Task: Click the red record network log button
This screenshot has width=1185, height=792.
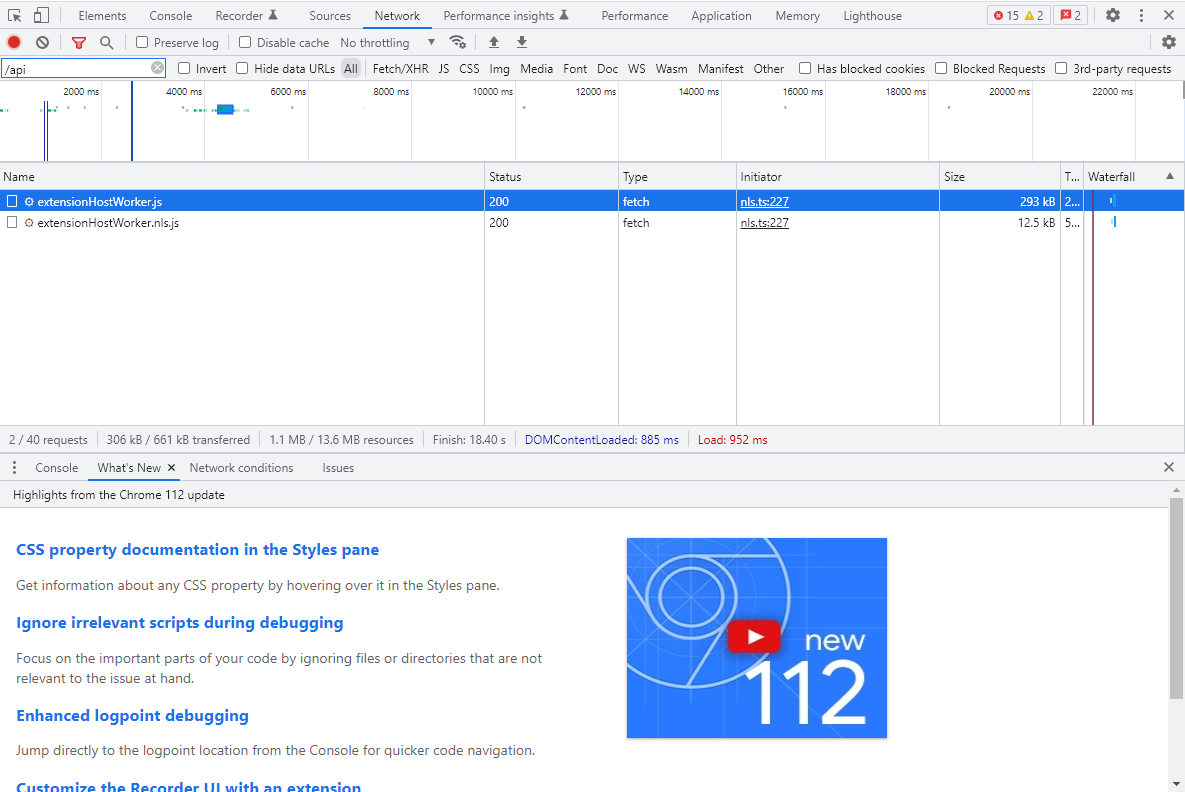Action: coord(14,42)
